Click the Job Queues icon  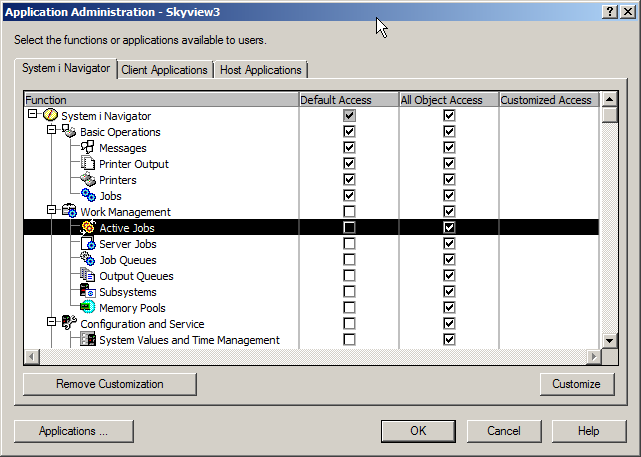click(x=88, y=259)
